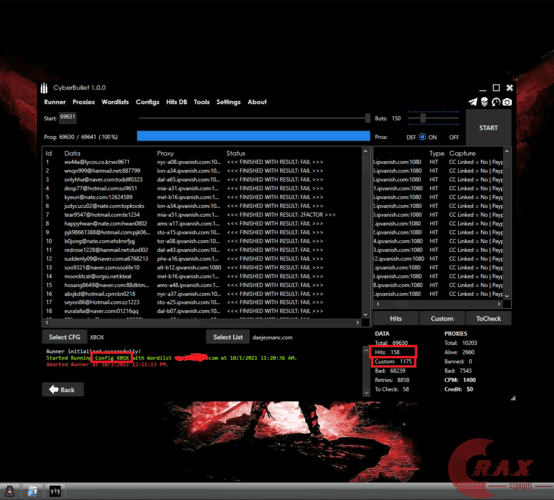Open the Telegram paper-plane icon link
The width and height of the screenshot is (554, 500).
(x=473, y=102)
